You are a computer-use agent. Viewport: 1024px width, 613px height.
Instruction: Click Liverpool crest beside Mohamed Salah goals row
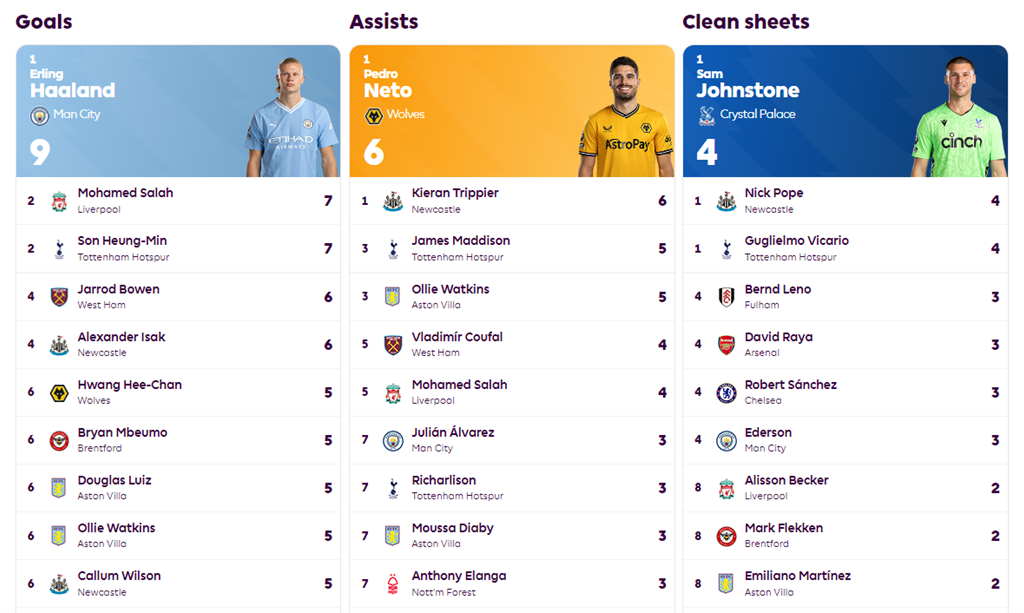(59, 201)
